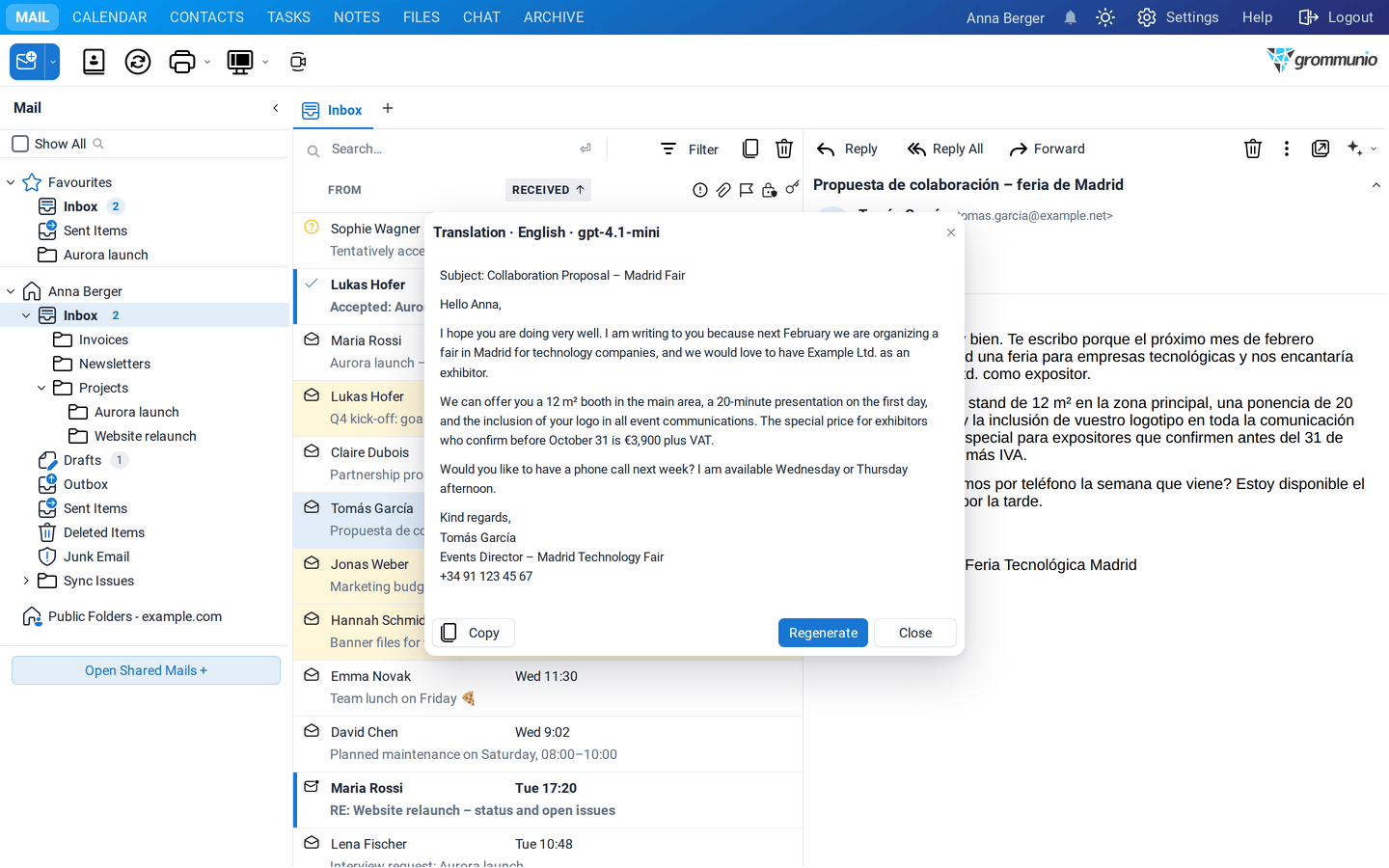The height and width of the screenshot is (868, 1389).
Task: Click the Regenerate translation button
Action: [823, 633]
